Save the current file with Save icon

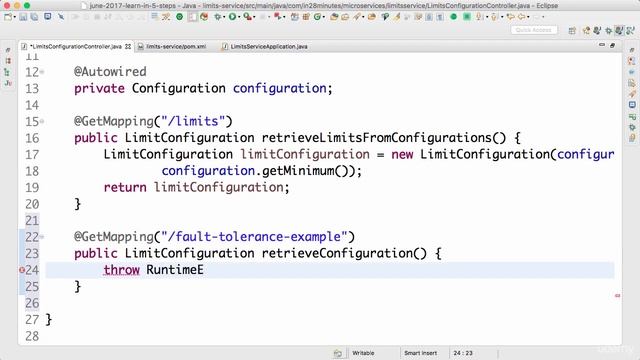[23, 17]
